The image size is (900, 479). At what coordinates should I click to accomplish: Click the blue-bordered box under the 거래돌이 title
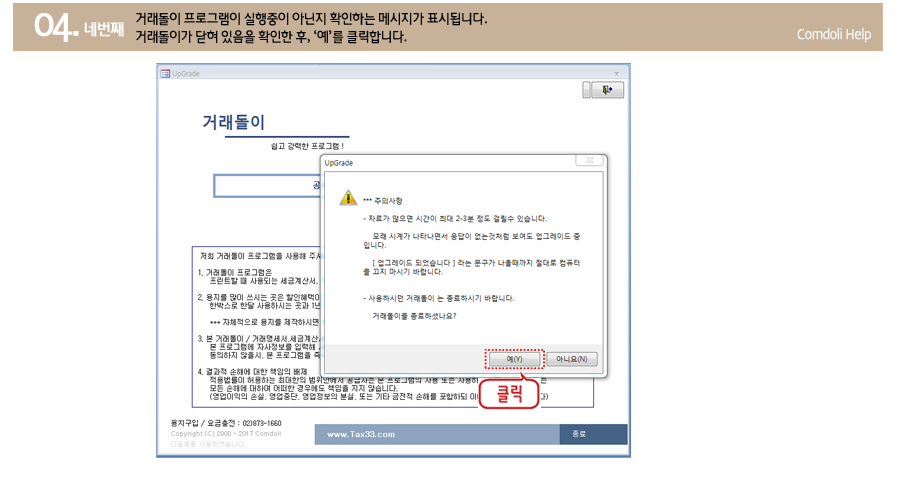267,186
